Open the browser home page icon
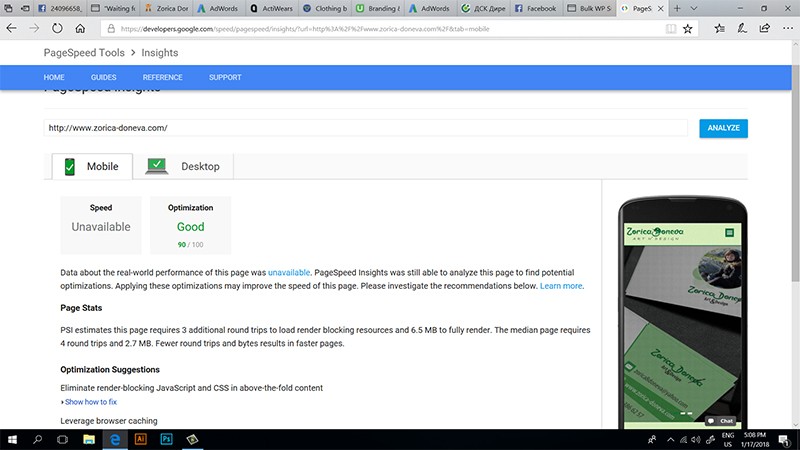Image resolution: width=800 pixels, height=450 pixels. (80, 29)
